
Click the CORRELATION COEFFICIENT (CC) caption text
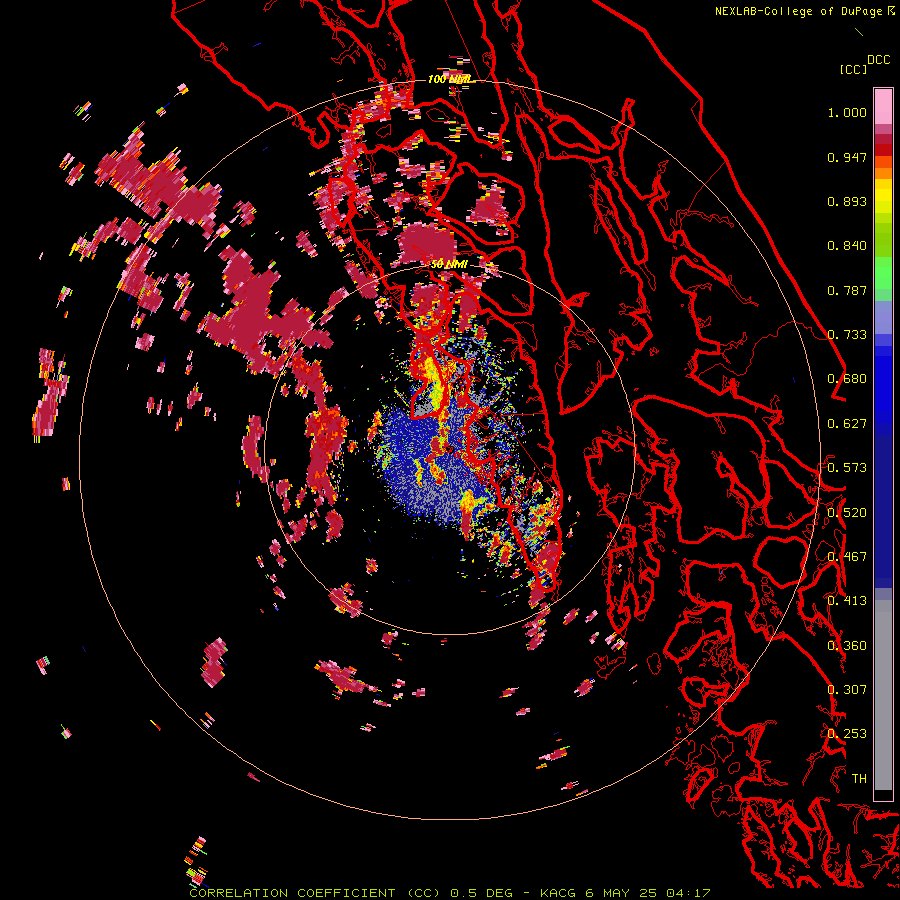pyautogui.click(x=315, y=893)
